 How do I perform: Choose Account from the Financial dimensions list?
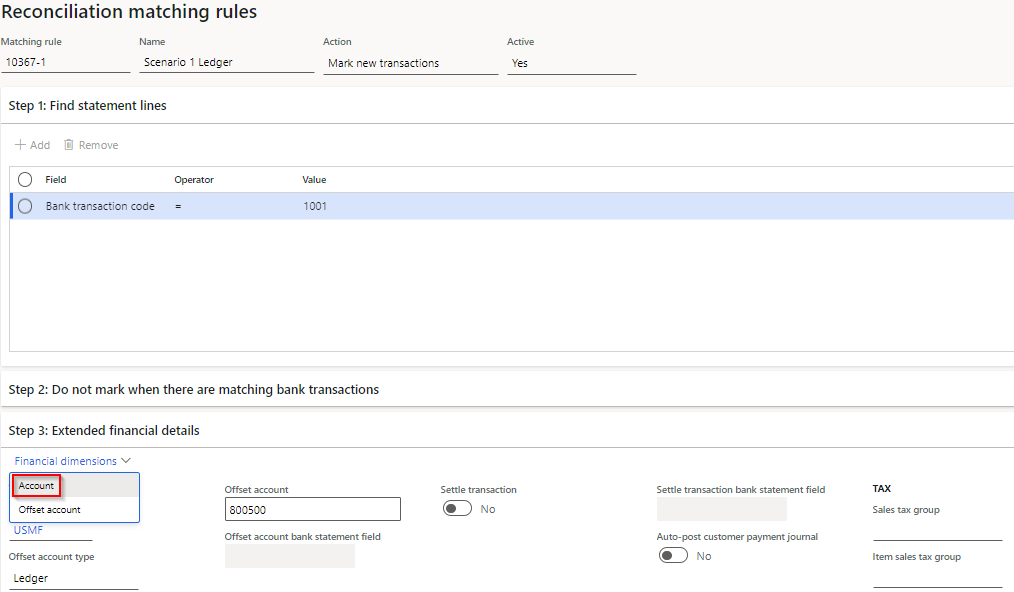pos(36,485)
